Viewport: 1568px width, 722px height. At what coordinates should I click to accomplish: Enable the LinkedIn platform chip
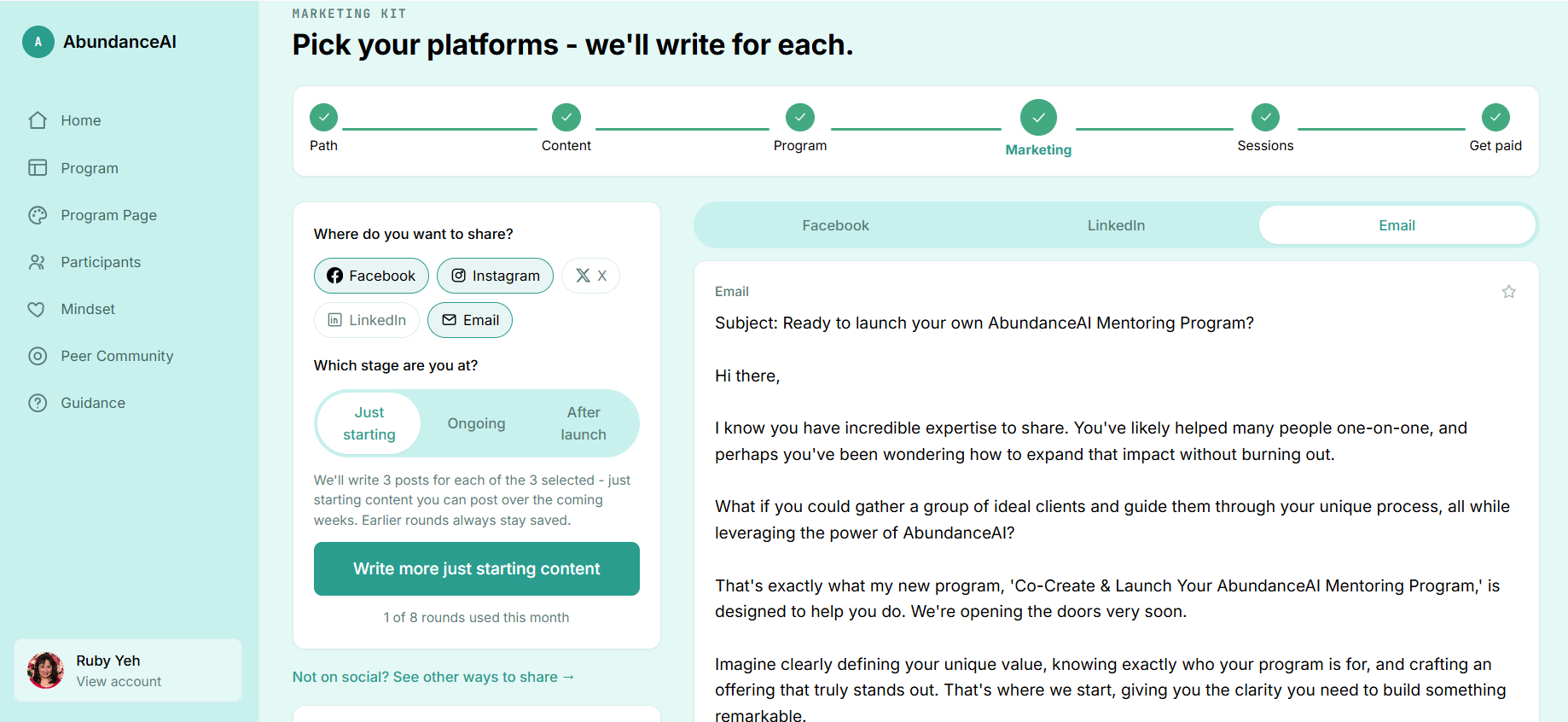tap(367, 320)
